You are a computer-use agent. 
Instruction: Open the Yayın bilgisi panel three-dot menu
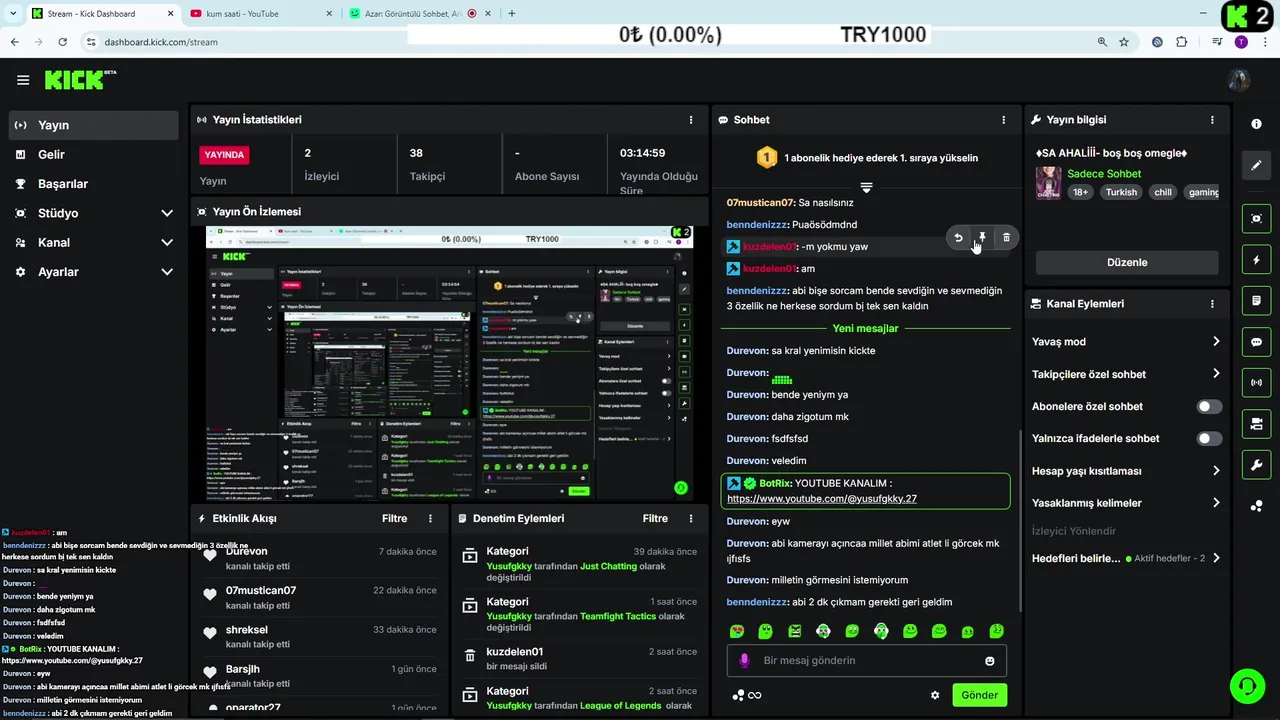(1212, 120)
